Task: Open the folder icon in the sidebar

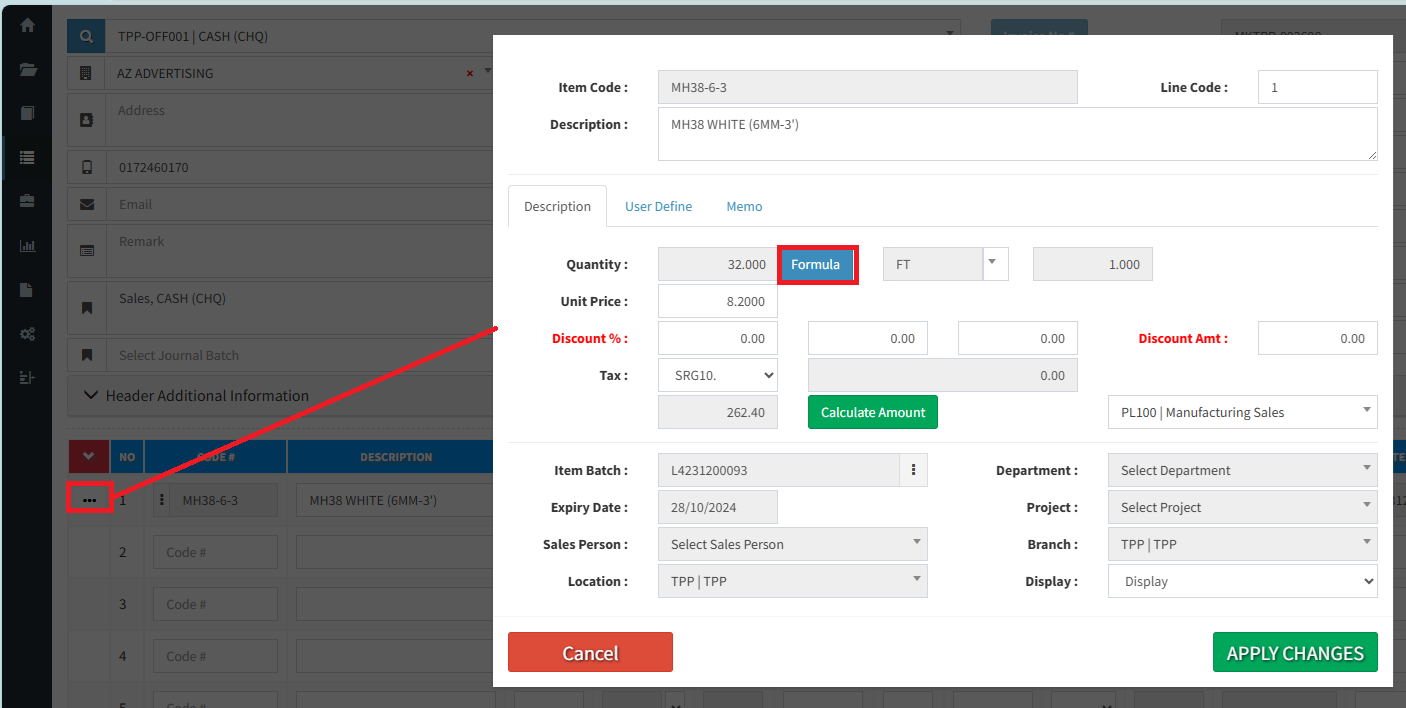Action: (x=27, y=69)
